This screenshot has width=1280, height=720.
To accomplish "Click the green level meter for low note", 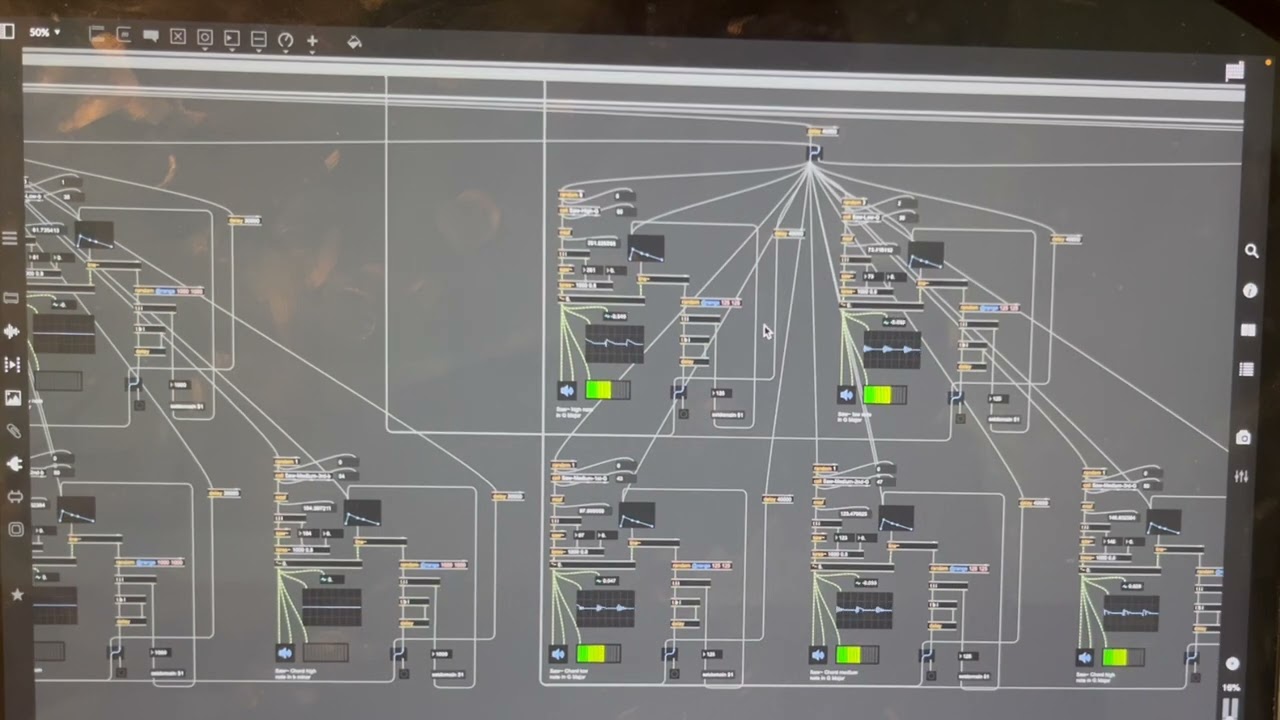I will (885, 395).
